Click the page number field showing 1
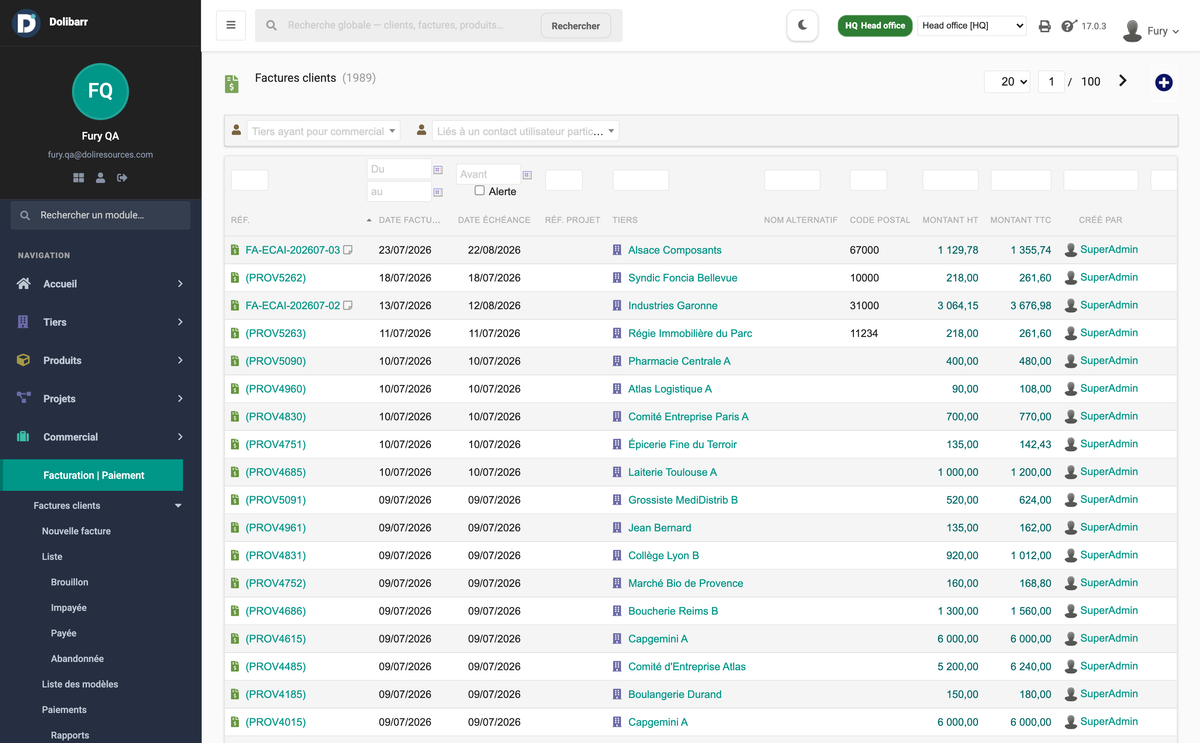 [1051, 82]
